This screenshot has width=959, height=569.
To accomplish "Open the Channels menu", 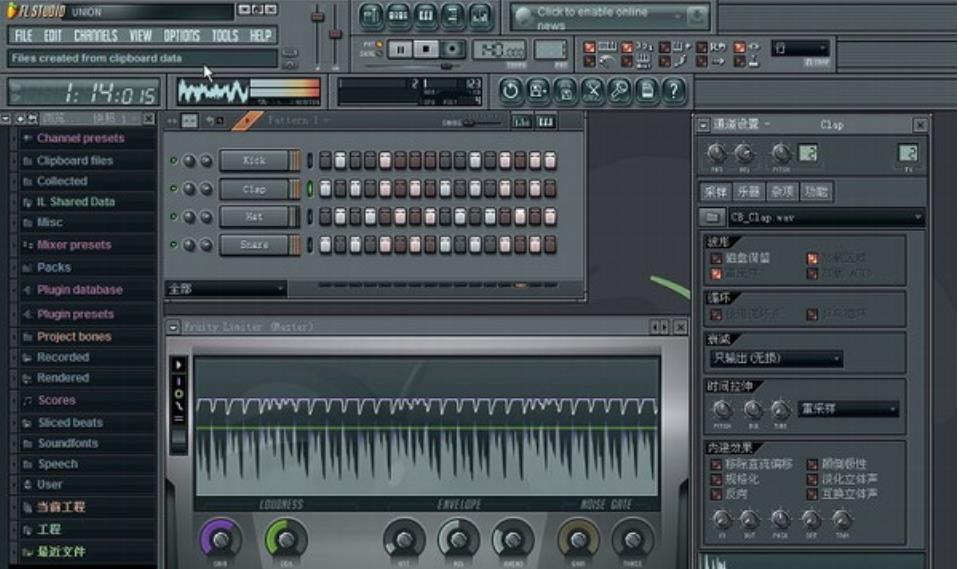I will (x=95, y=35).
